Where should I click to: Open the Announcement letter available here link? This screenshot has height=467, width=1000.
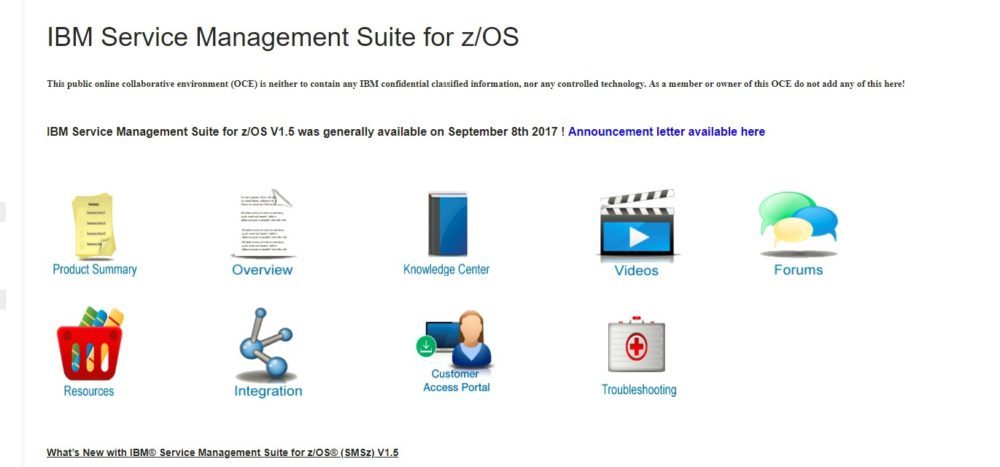(666, 132)
